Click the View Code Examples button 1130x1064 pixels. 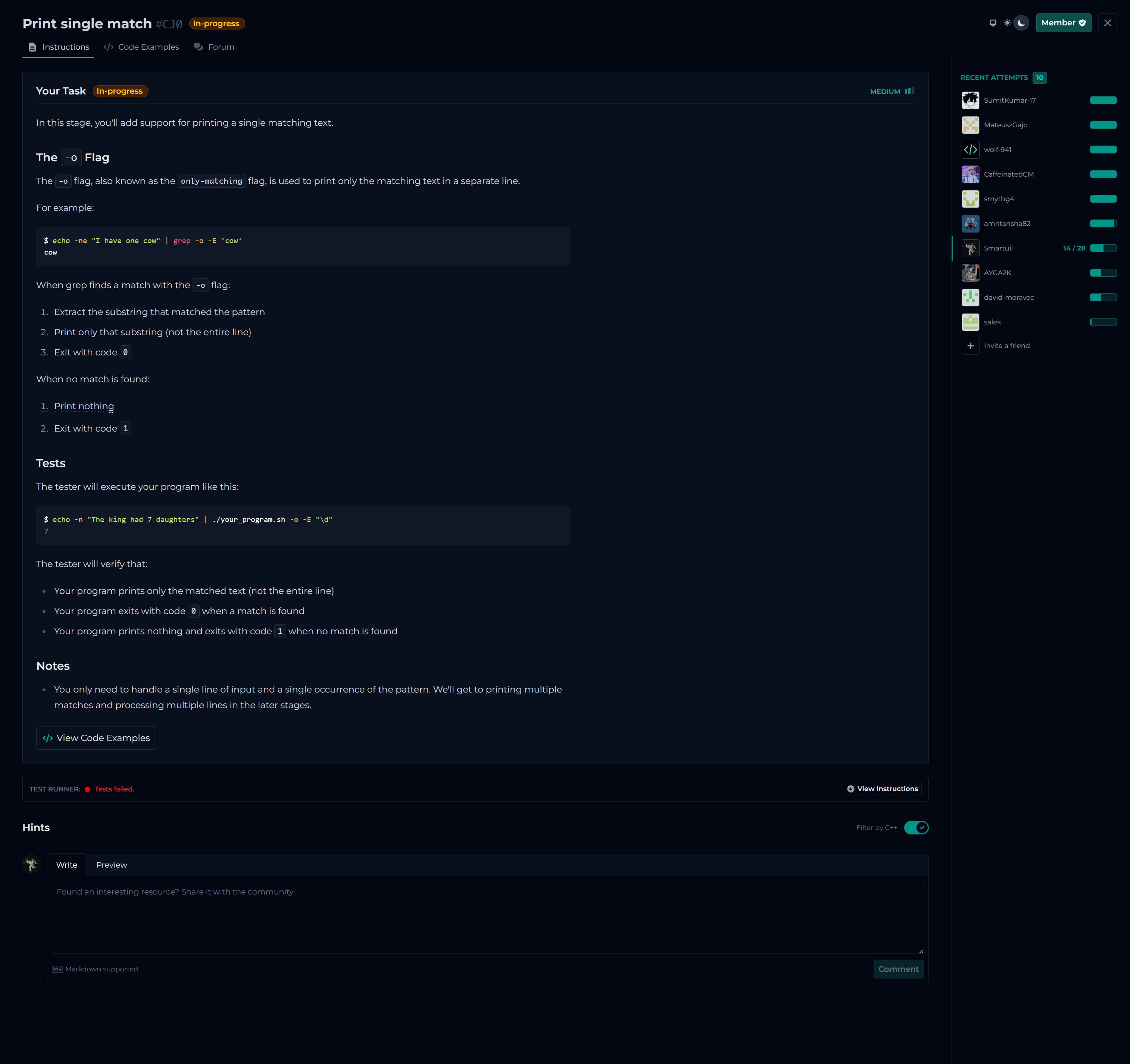coord(96,738)
